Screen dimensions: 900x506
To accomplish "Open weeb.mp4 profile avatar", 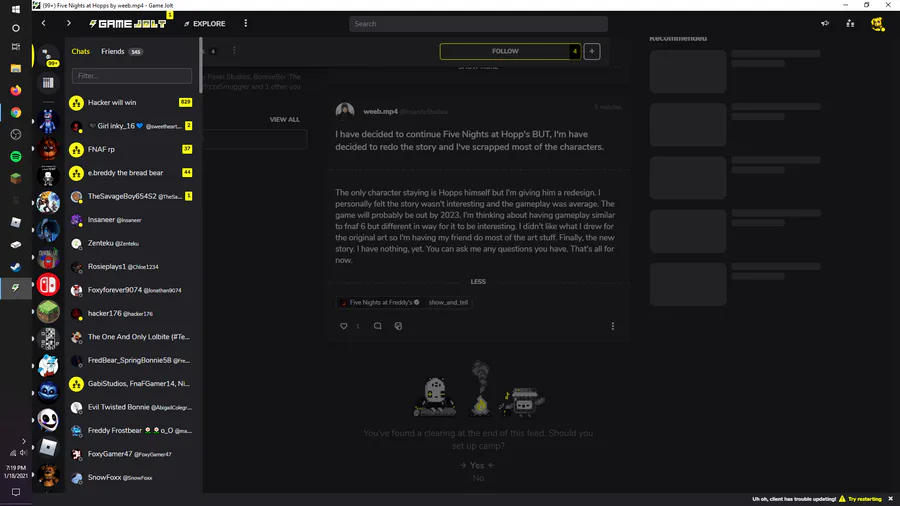I will point(345,111).
